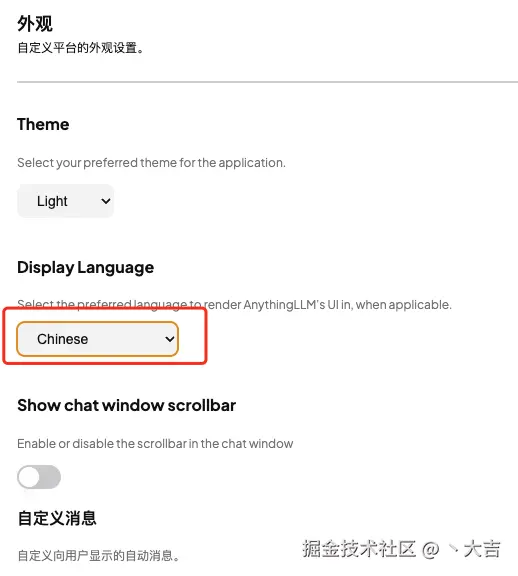
Task: Click the white knob of the scrollbar switch
Action: tap(29, 477)
